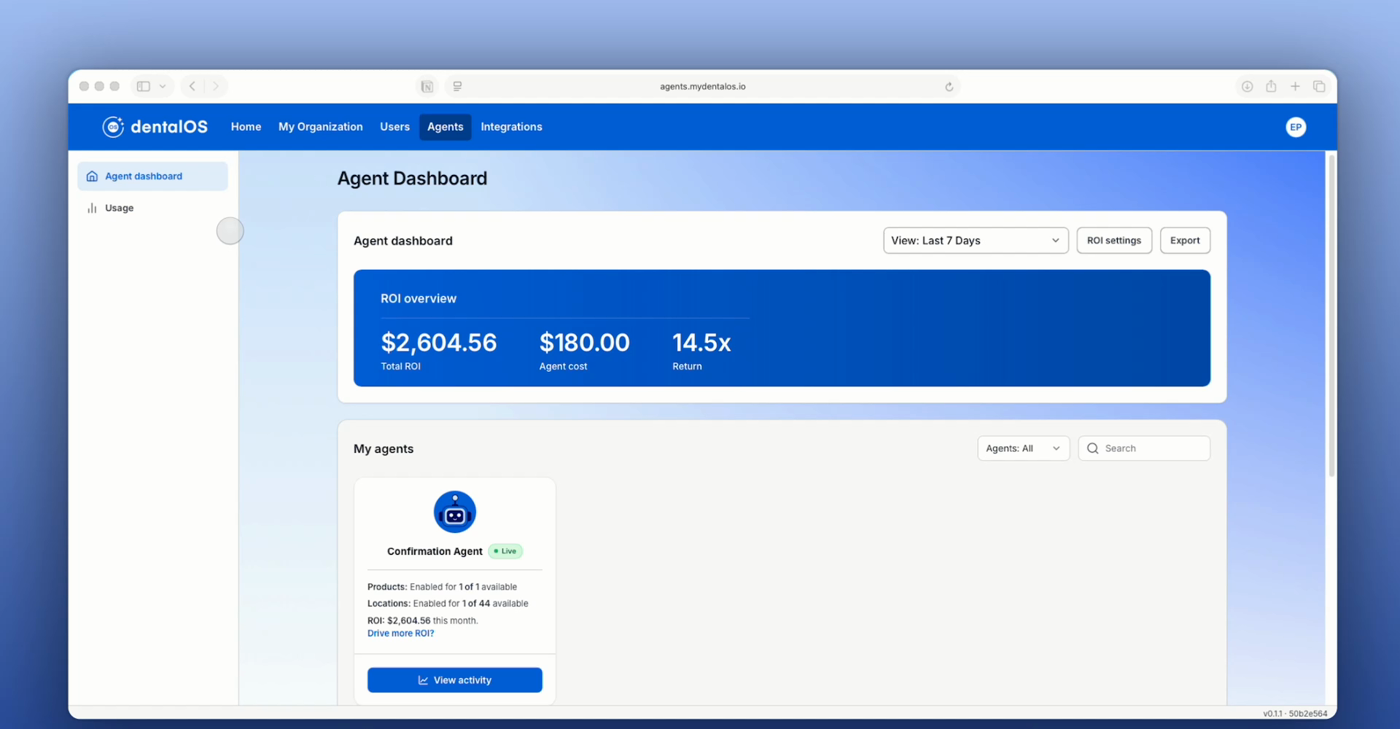Image resolution: width=1400 pixels, height=729 pixels.
Task: Open the EP user avatar menu
Action: pyautogui.click(x=1295, y=127)
